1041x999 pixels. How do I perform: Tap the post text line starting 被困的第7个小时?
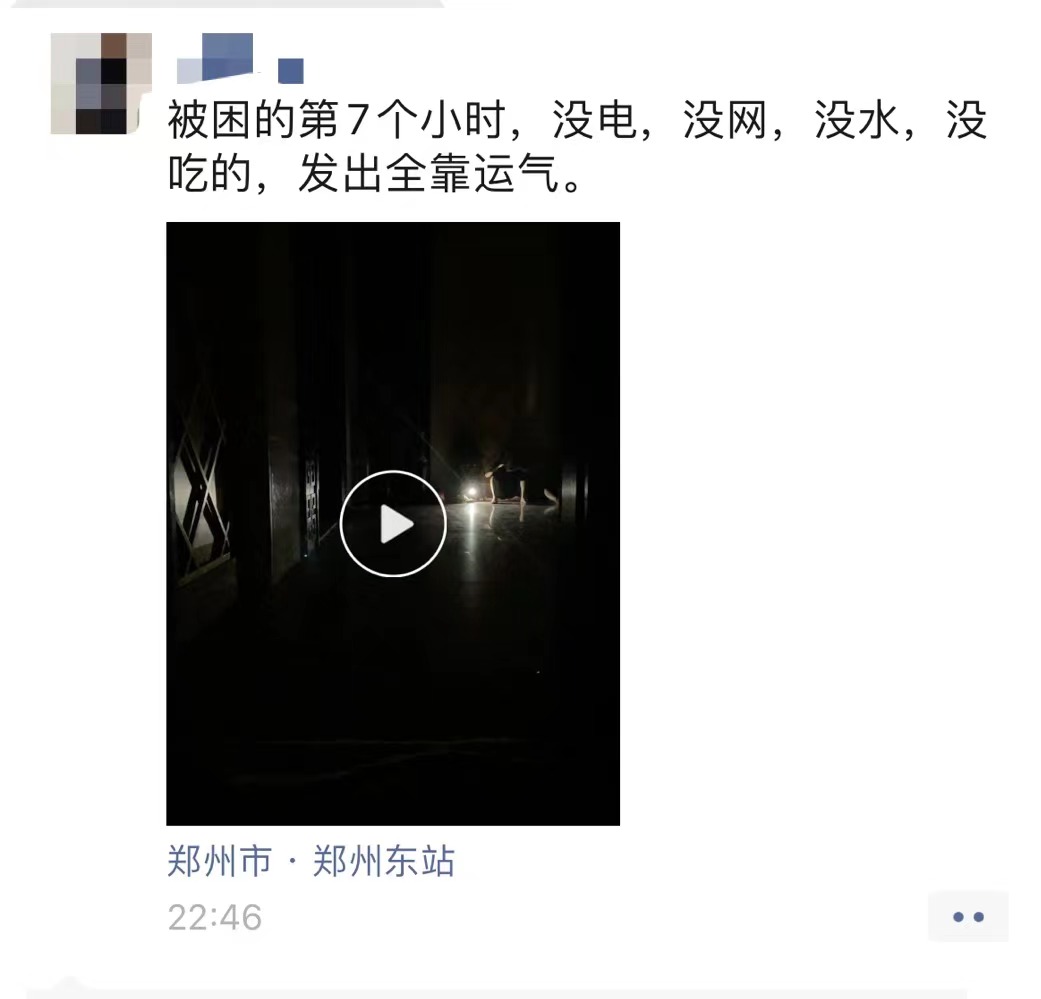coord(578,120)
